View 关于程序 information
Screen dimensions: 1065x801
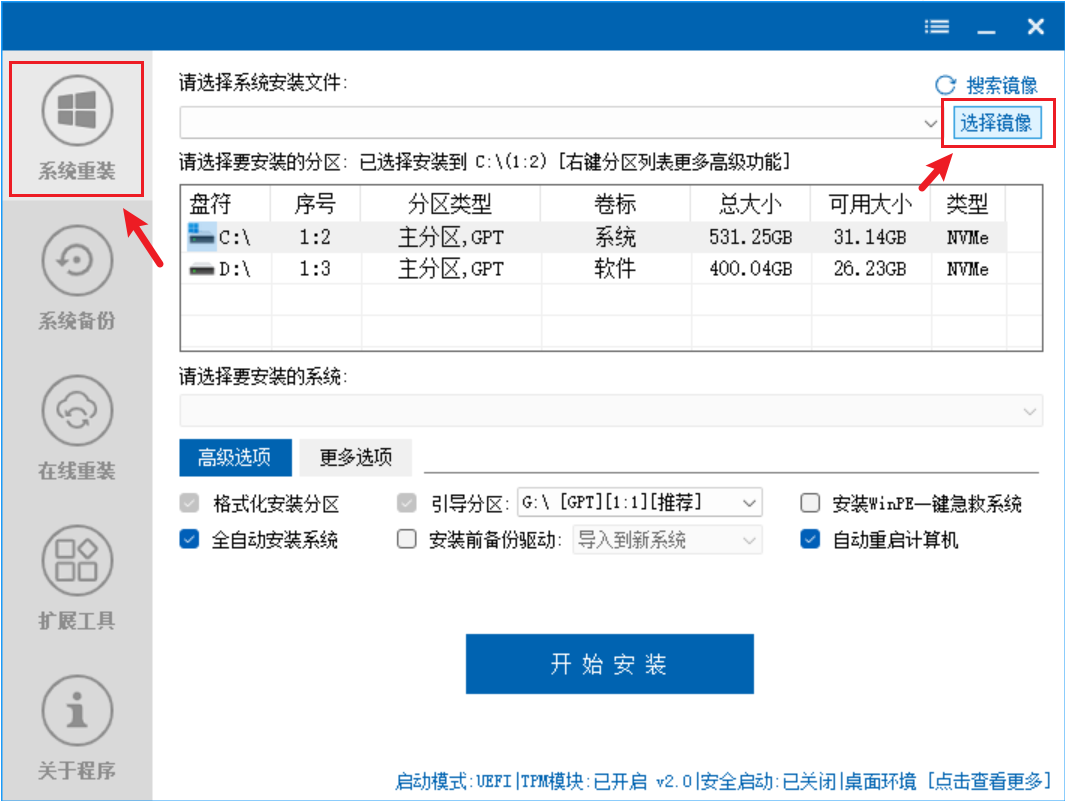(76, 708)
